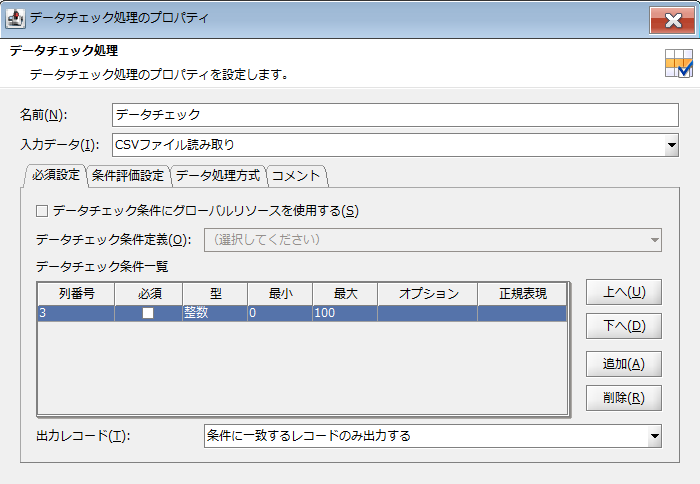Select the 型 cell showing 整数

(x=213, y=313)
